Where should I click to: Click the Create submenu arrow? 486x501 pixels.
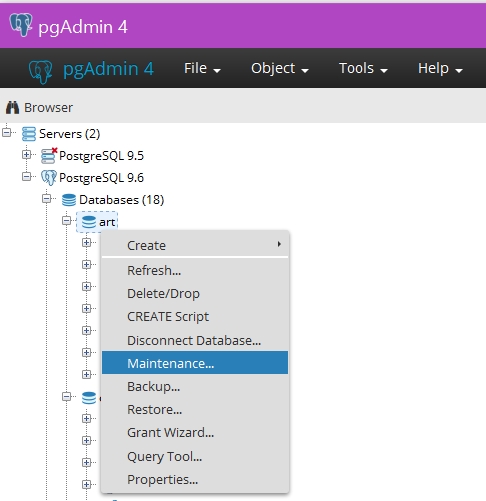click(x=279, y=244)
